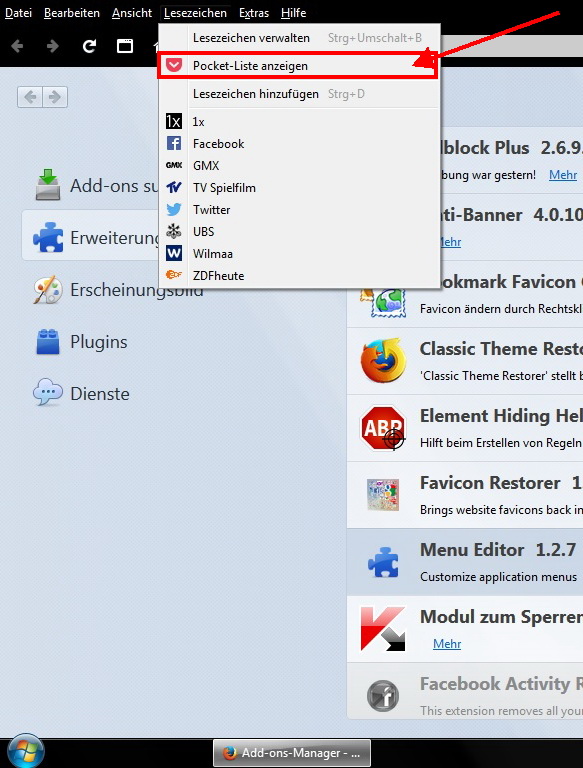Open the Bearbeiten menu
This screenshot has width=583, height=768.
(x=72, y=13)
